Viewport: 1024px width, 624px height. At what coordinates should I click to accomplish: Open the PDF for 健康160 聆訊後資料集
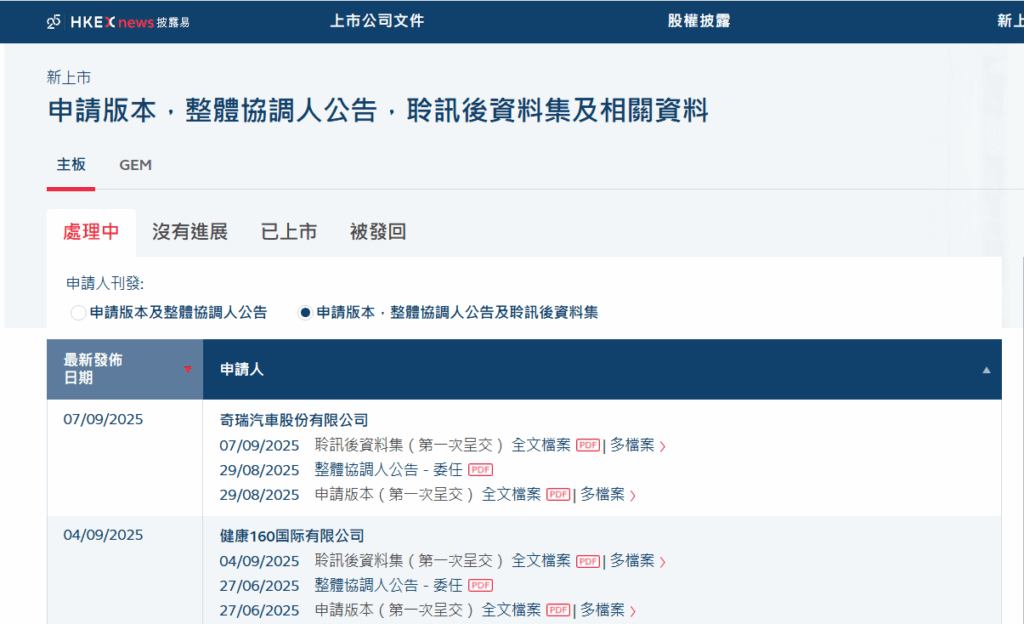click(x=589, y=560)
